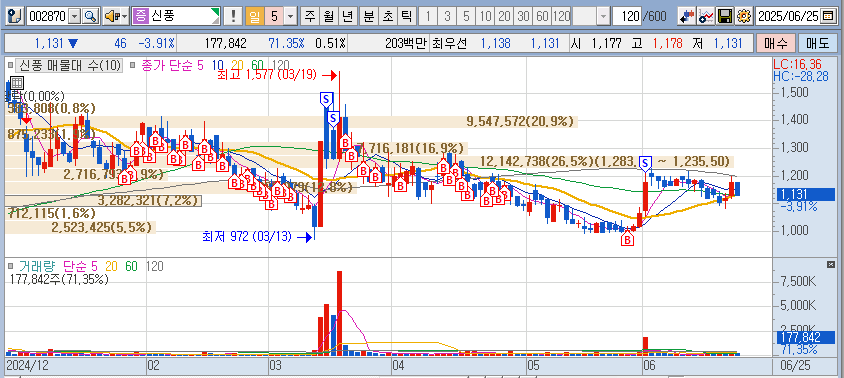Image resolution: width=844 pixels, height=378 pixels.
Task: Switch to weekly 주 chart
Action: click(x=310, y=16)
